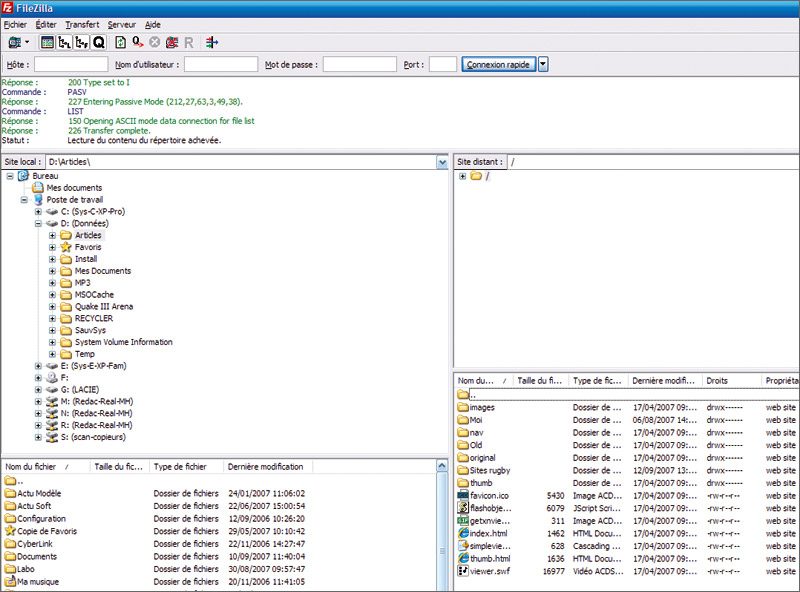800x592 pixels.
Task: Select System Volume Information folder
Action: pos(123,342)
